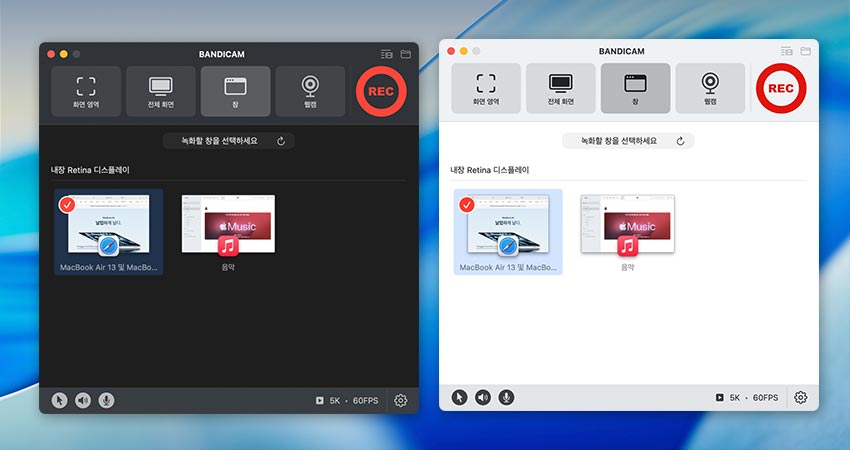The image size is (850, 450).
Task: Expand 5K 60FPS video options in dark window
Action: [347, 400]
